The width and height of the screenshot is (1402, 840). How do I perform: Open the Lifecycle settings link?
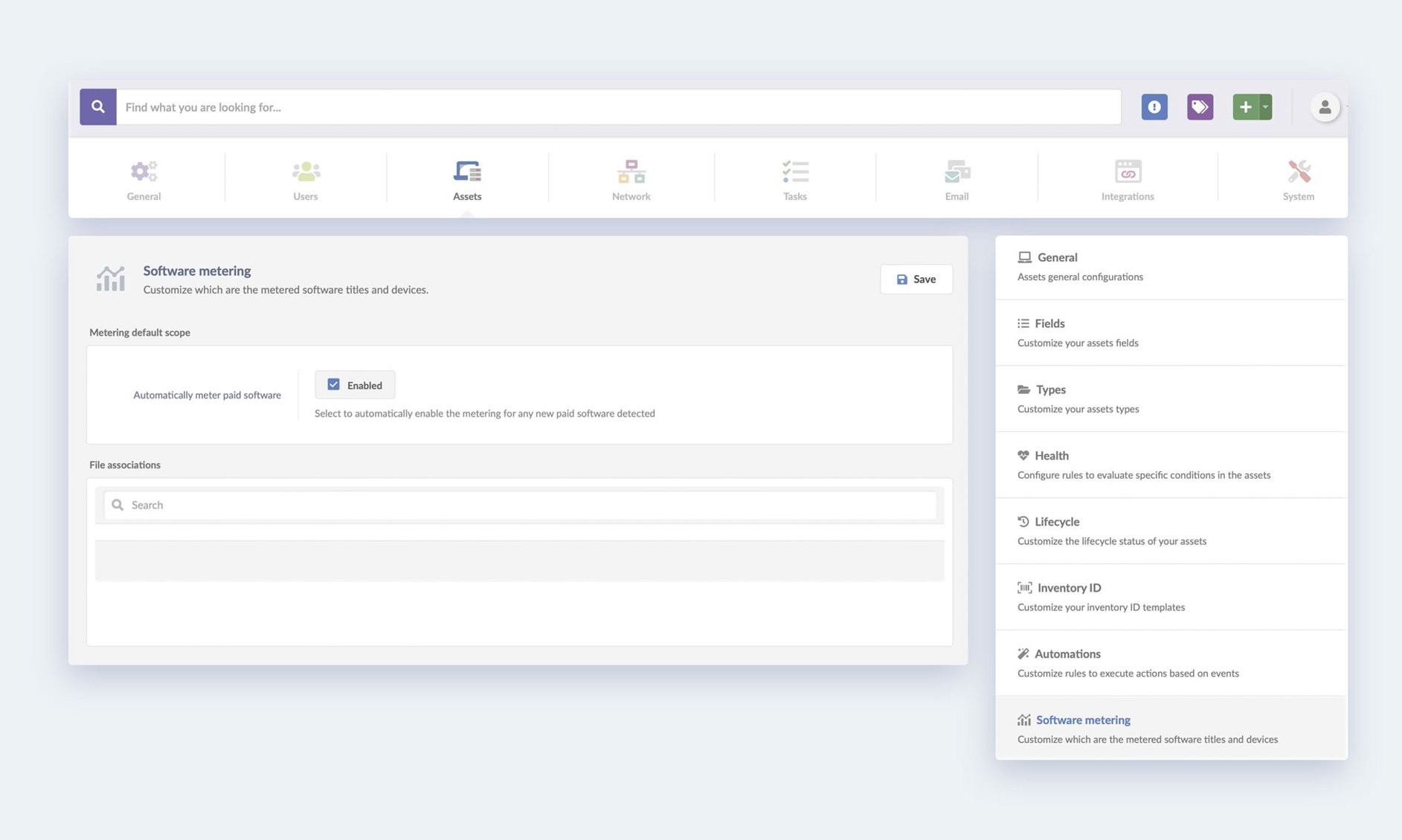(1056, 521)
